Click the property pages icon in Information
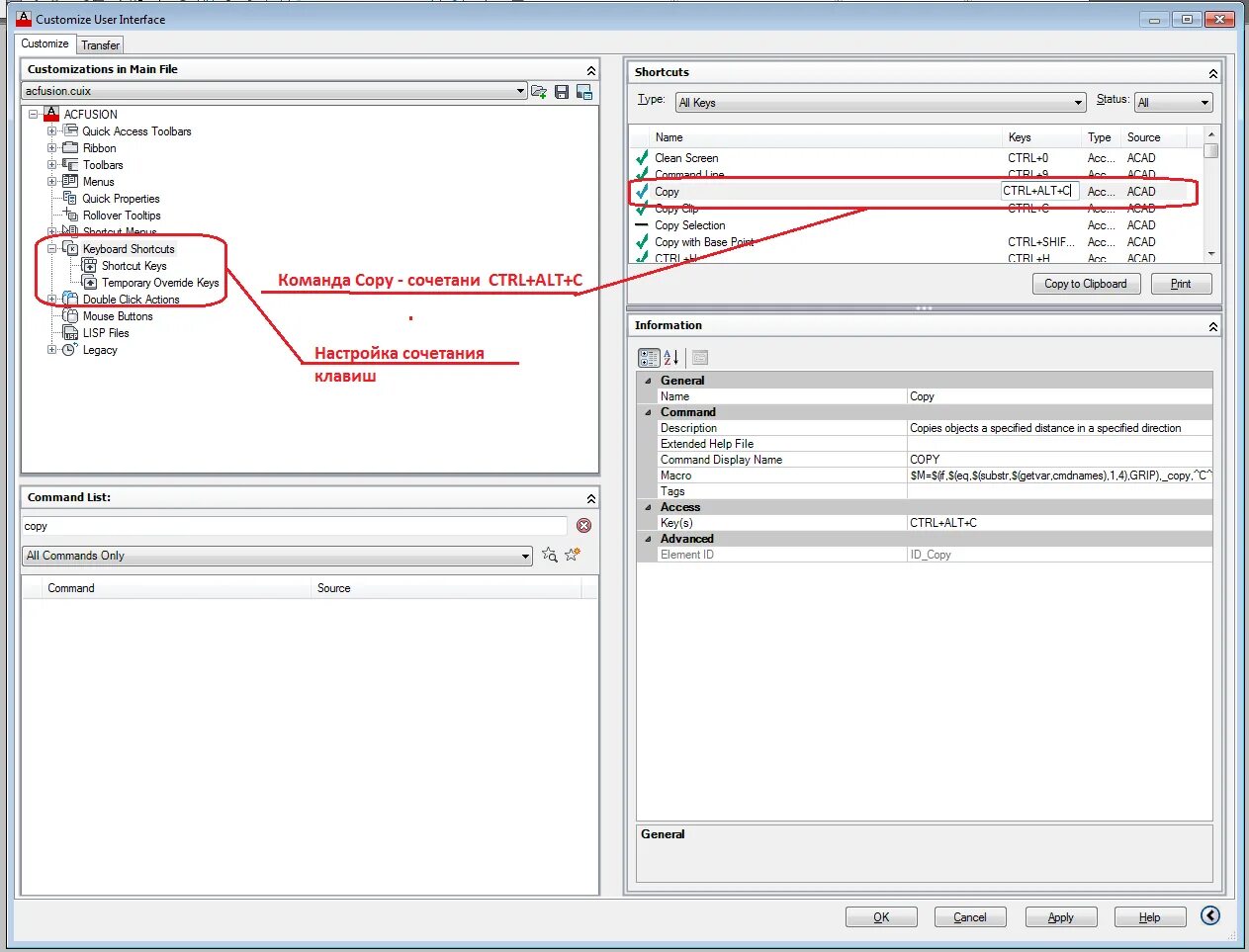Viewport: 1249px width, 952px height. [x=700, y=358]
